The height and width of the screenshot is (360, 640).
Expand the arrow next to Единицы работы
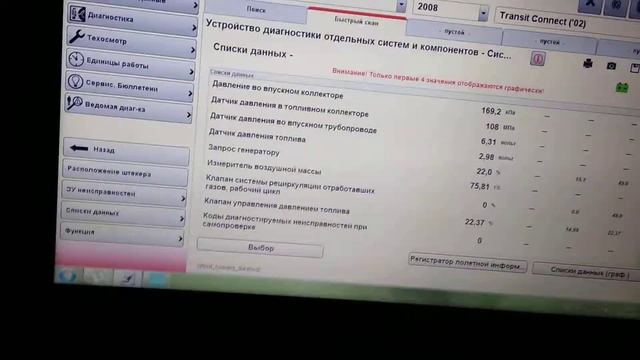point(191,72)
